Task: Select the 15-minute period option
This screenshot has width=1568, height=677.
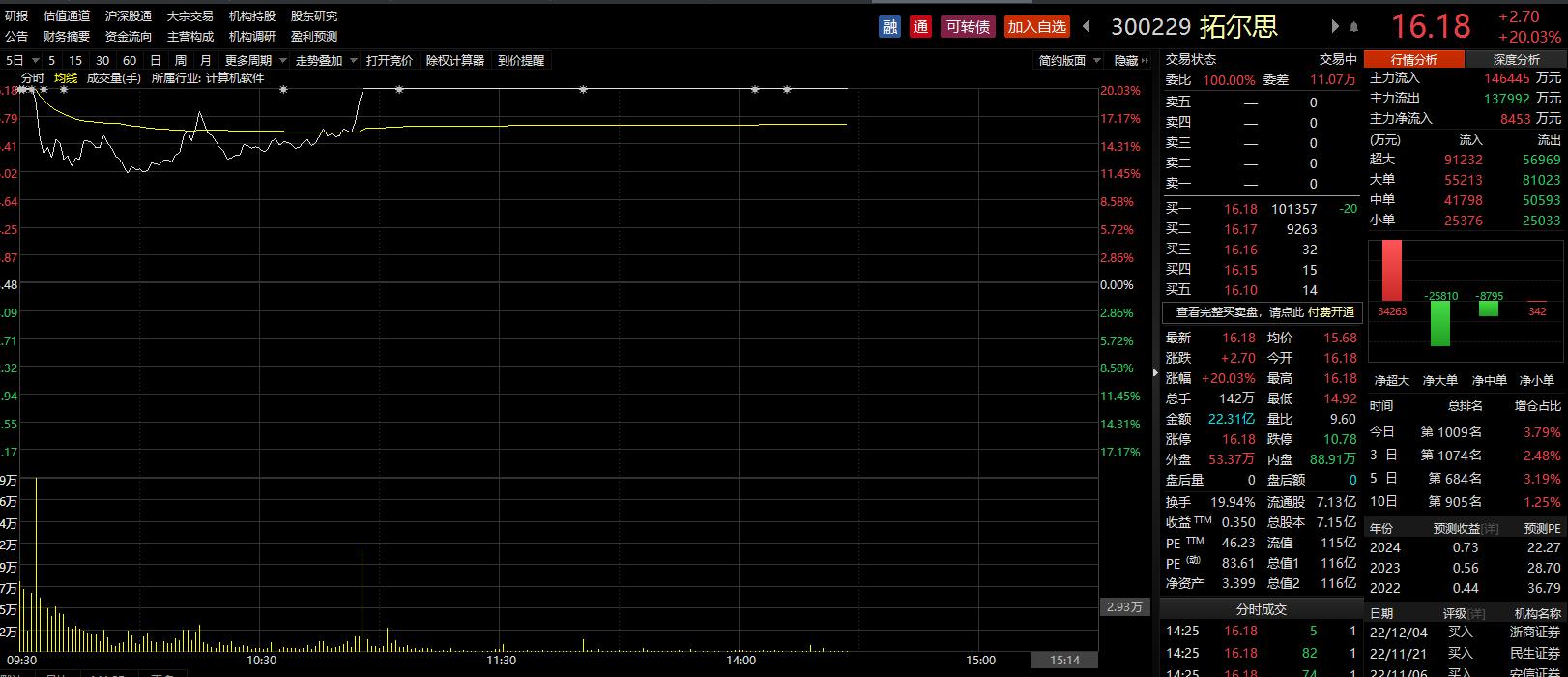Action: click(74, 60)
